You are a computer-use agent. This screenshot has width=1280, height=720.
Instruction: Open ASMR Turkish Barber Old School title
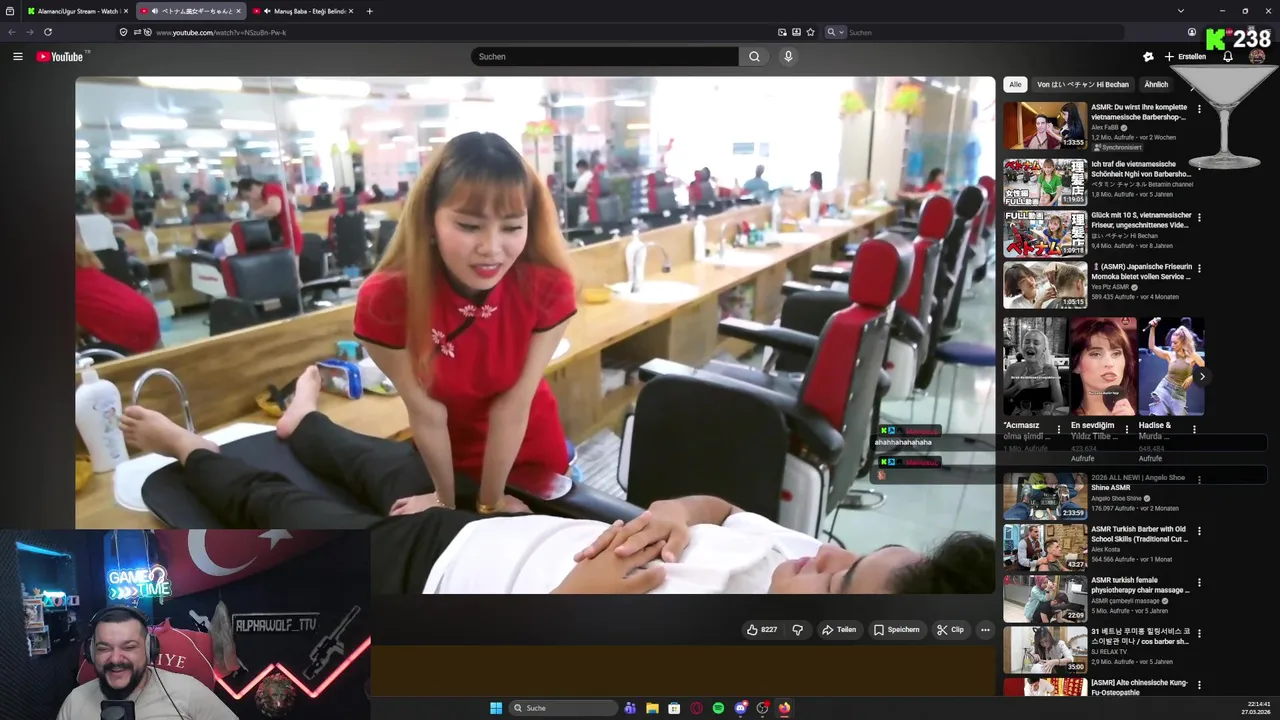pos(1139,534)
